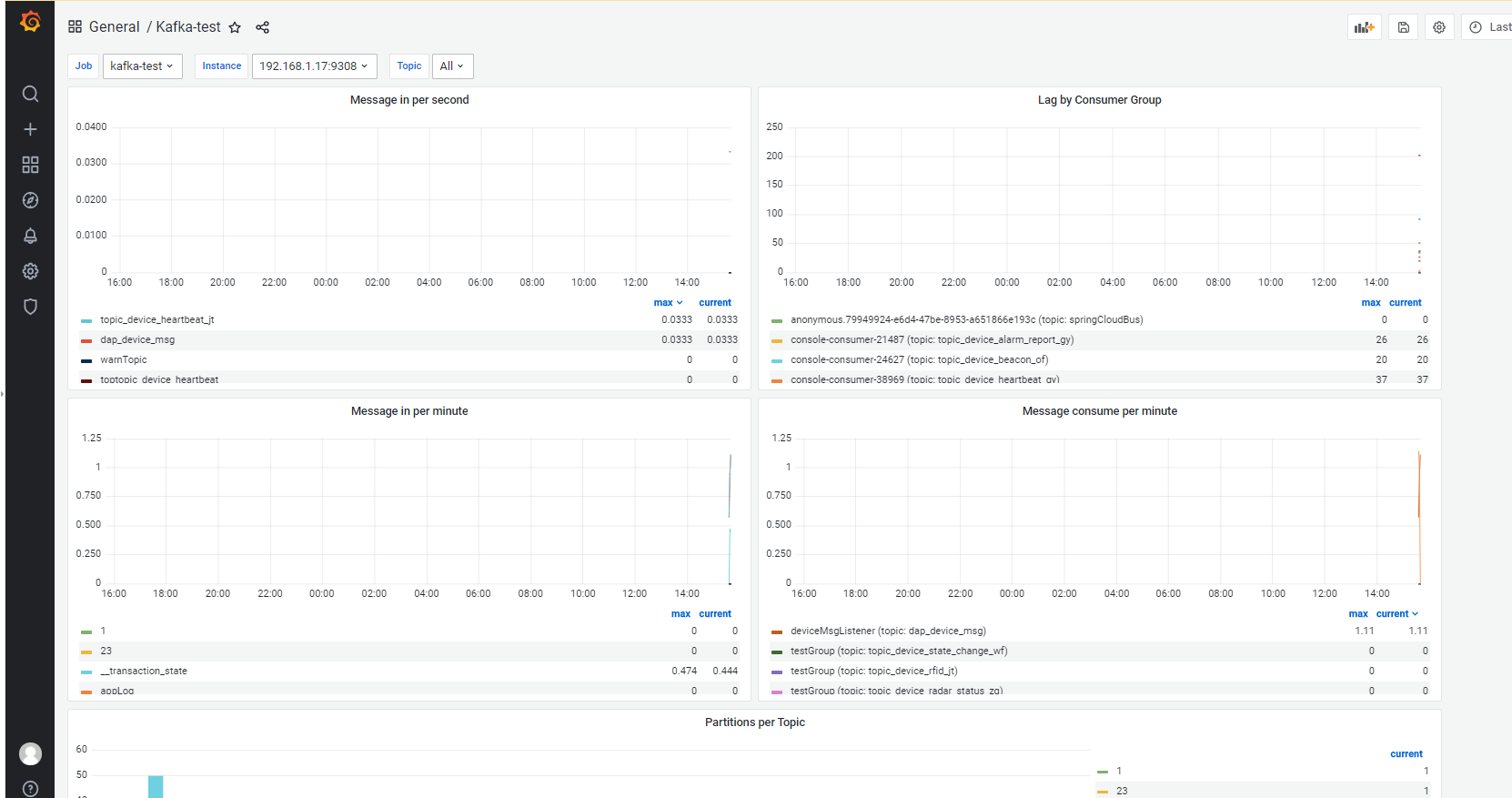Viewport: 1512px width, 798px height.
Task: Open the Job dropdown kafka-test
Action: (142, 66)
